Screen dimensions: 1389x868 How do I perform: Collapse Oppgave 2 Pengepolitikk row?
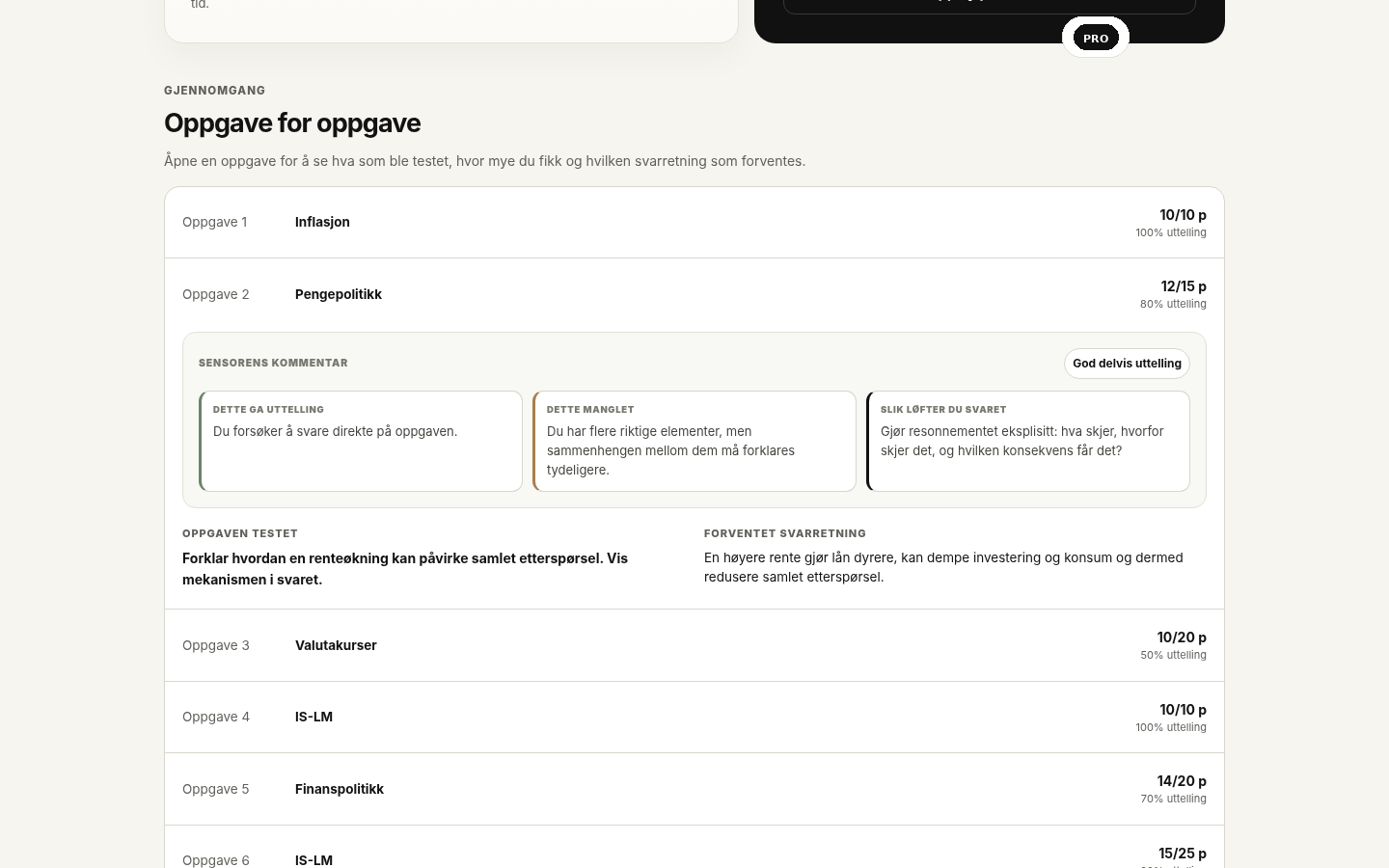(x=694, y=294)
